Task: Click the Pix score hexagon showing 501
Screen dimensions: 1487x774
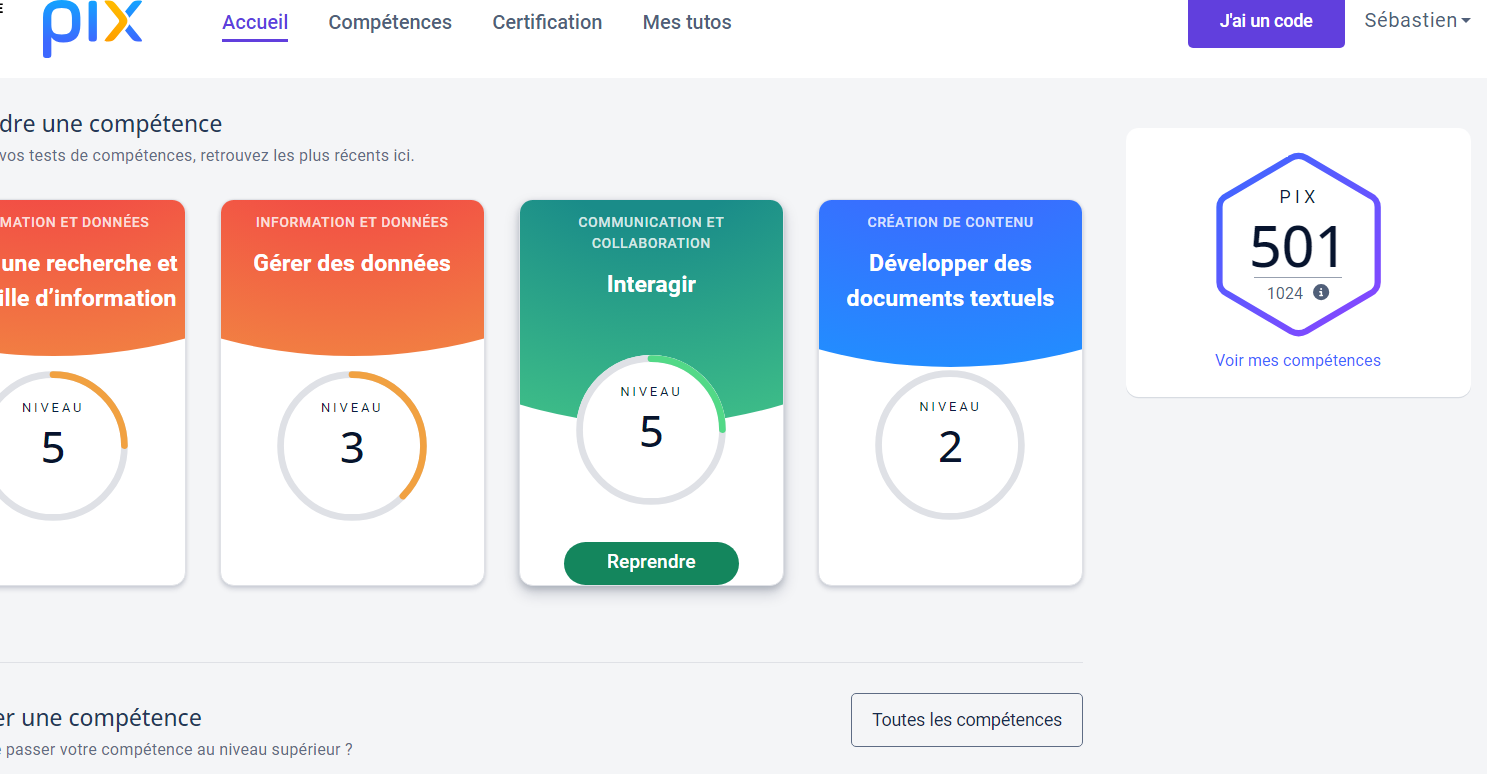Action: [1297, 245]
